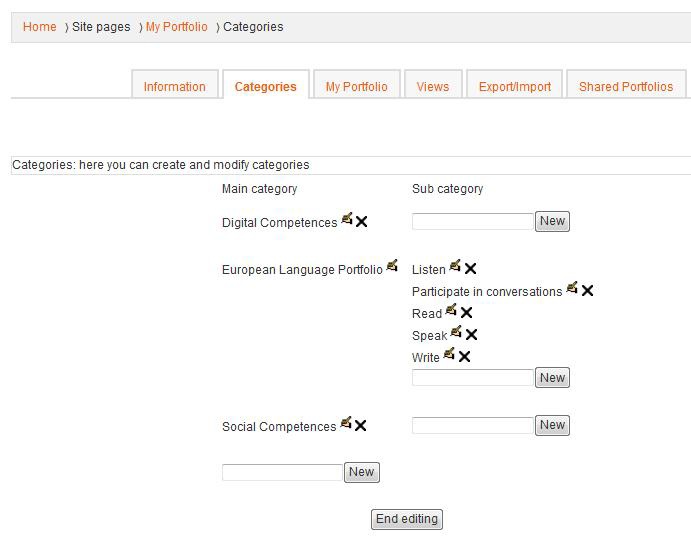Select the Categories tab
This screenshot has width=691, height=537.
(266, 85)
